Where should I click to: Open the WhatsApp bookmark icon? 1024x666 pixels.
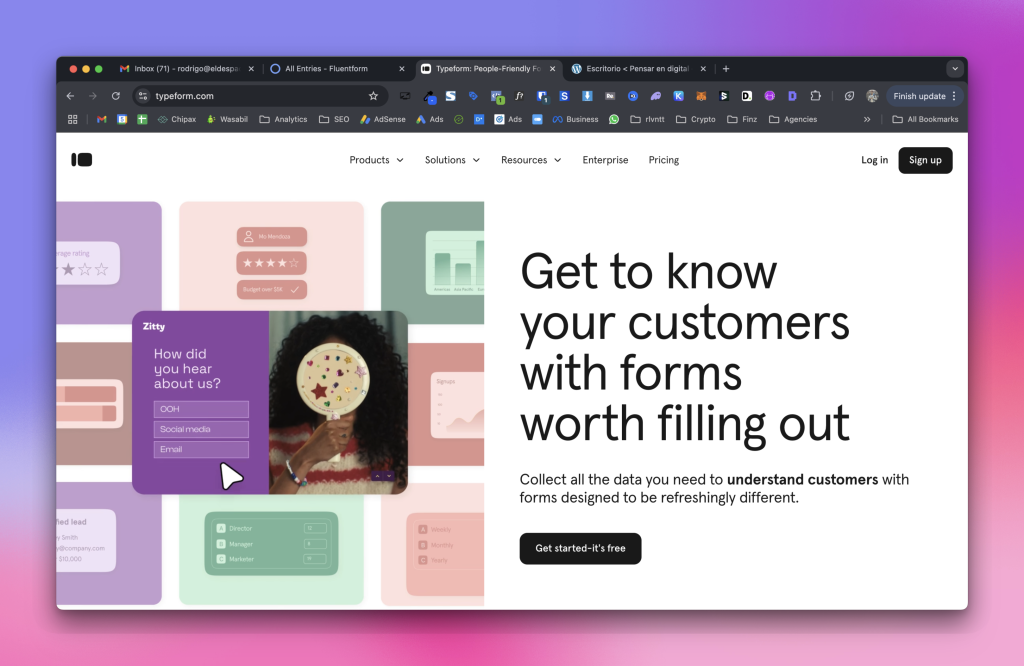(613, 119)
